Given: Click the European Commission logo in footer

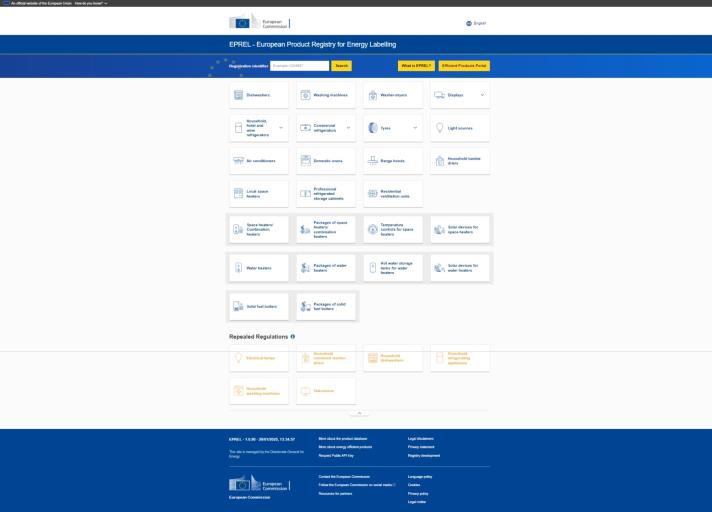Looking at the screenshot, I should point(259,484).
